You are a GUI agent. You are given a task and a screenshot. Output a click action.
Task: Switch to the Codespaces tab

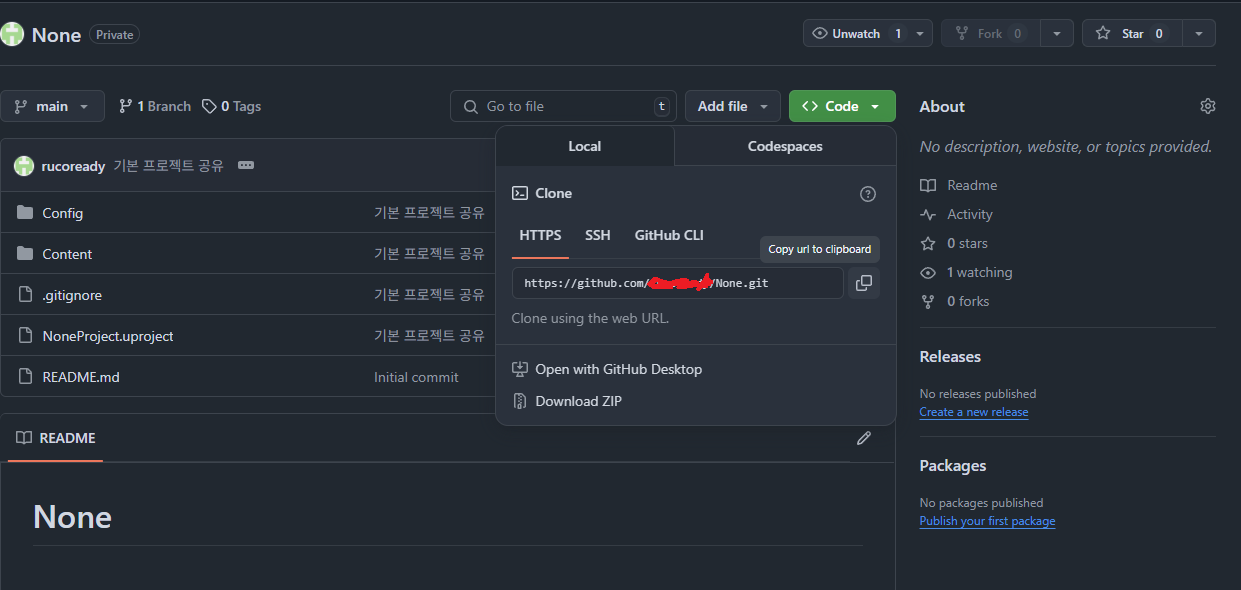785,146
